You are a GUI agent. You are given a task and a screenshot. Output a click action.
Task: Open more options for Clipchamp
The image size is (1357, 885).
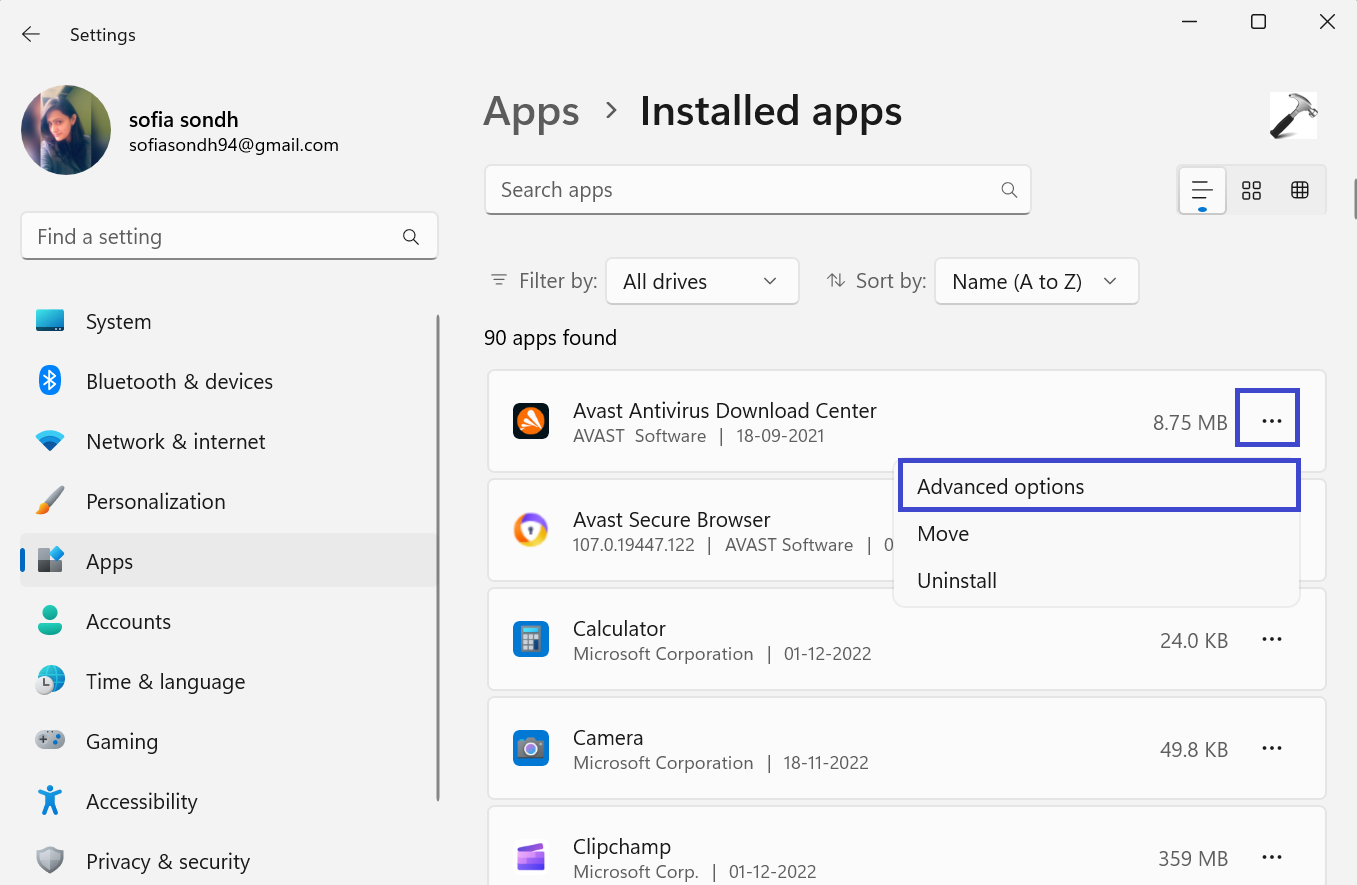point(1271,858)
